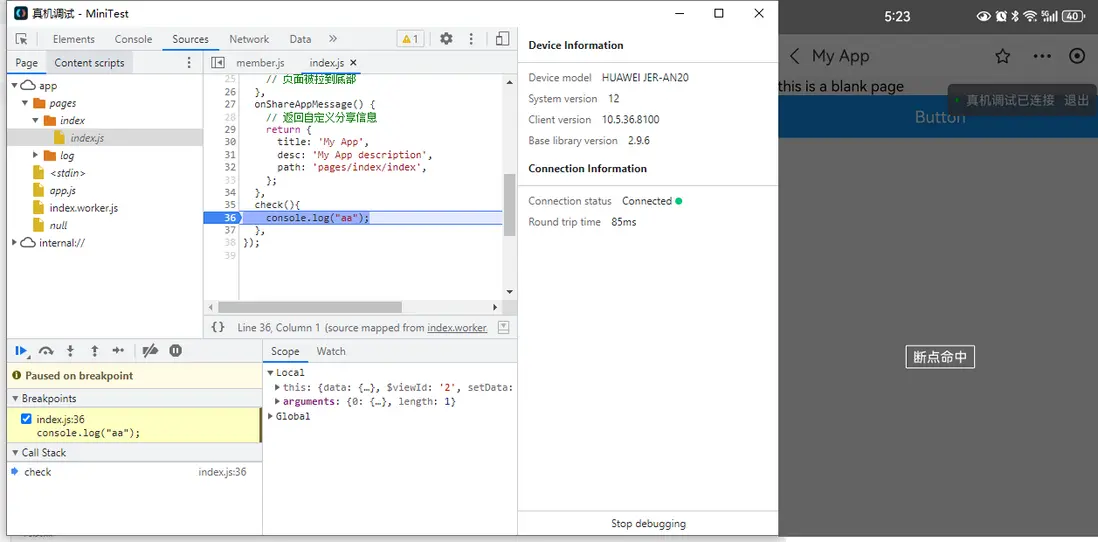The image size is (1098, 542).
Task: Toggle pause on exceptions button
Action: click(176, 351)
